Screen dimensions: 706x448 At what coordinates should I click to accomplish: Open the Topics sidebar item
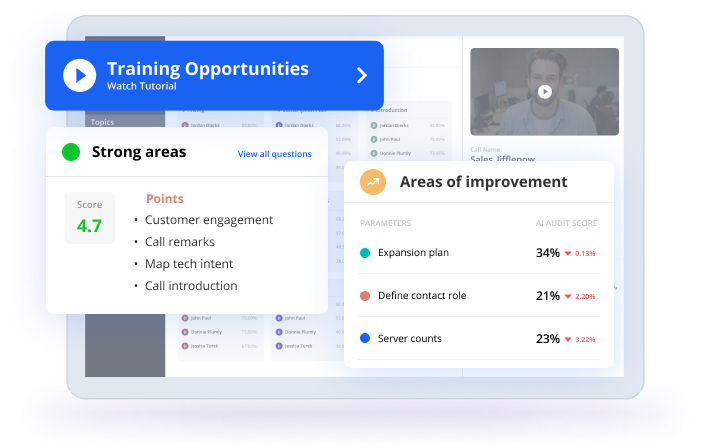pyautogui.click(x=102, y=122)
